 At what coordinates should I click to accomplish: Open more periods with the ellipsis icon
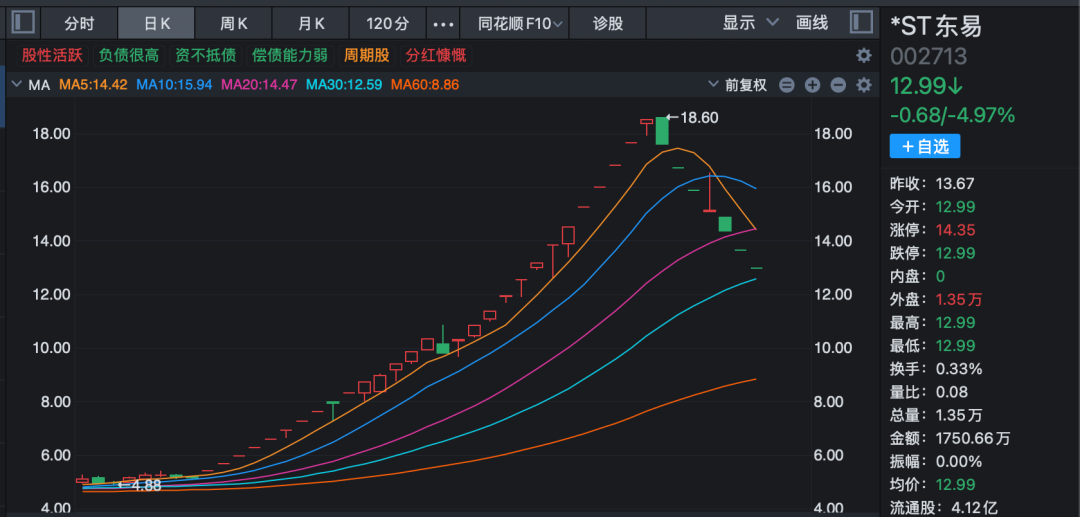tap(442, 23)
